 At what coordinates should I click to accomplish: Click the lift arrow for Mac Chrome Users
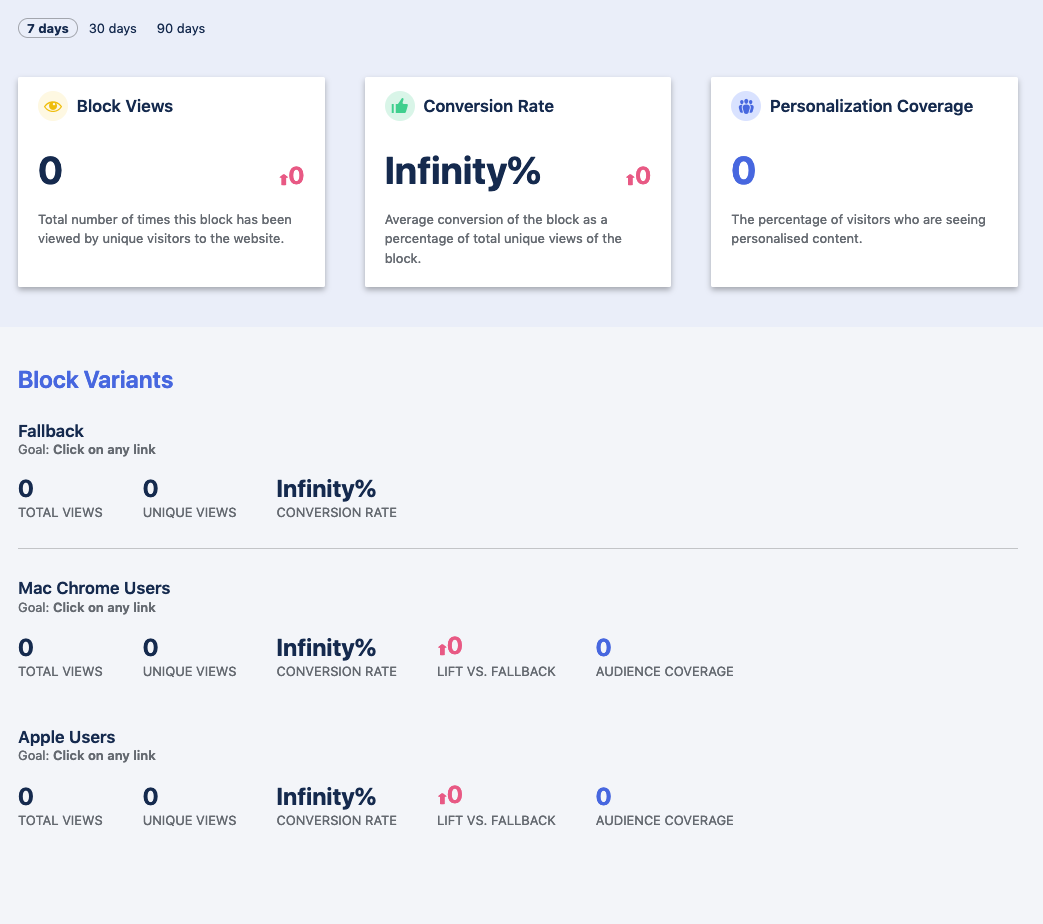pyautogui.click(x=442, y=649)
